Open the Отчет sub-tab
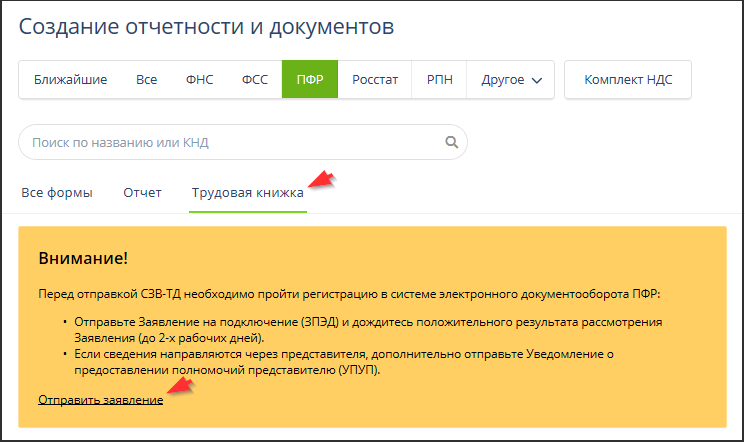This screenshot has width=745, height=442. (142, 193)
